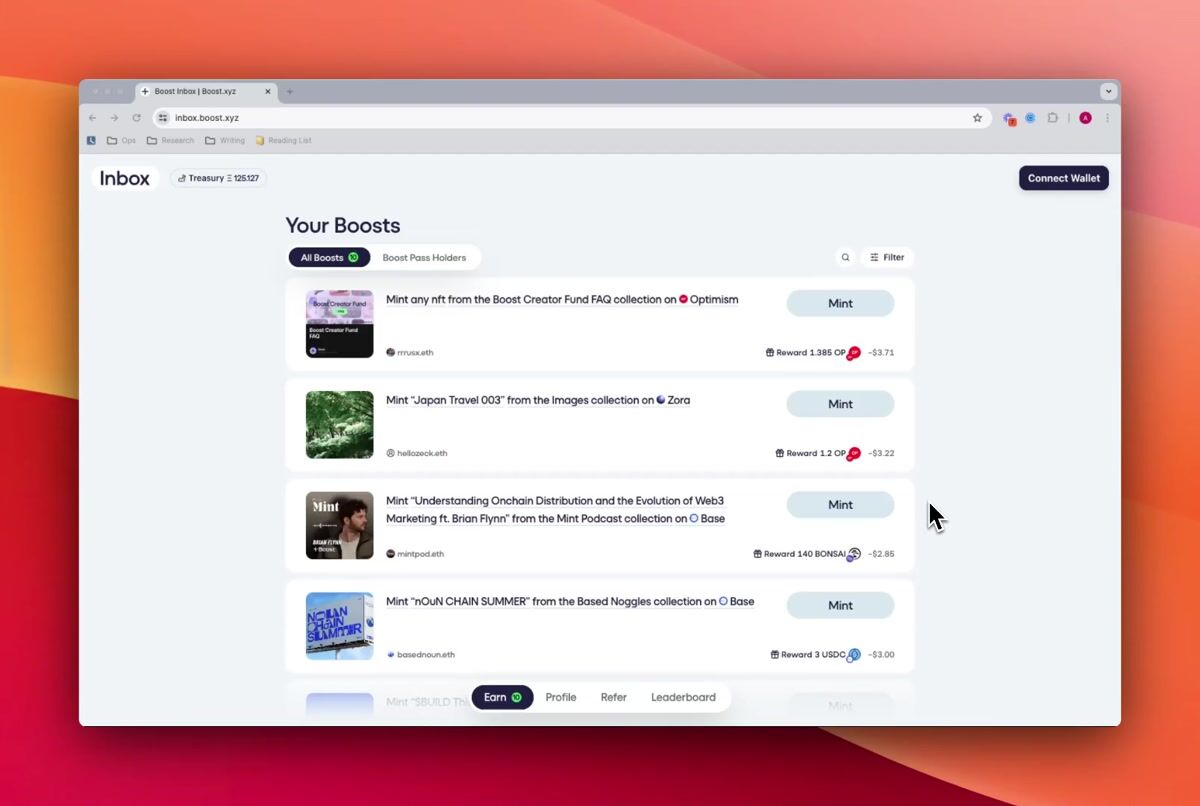Click the red-badged extension icon in toolbar

(x=1010, y=118)
